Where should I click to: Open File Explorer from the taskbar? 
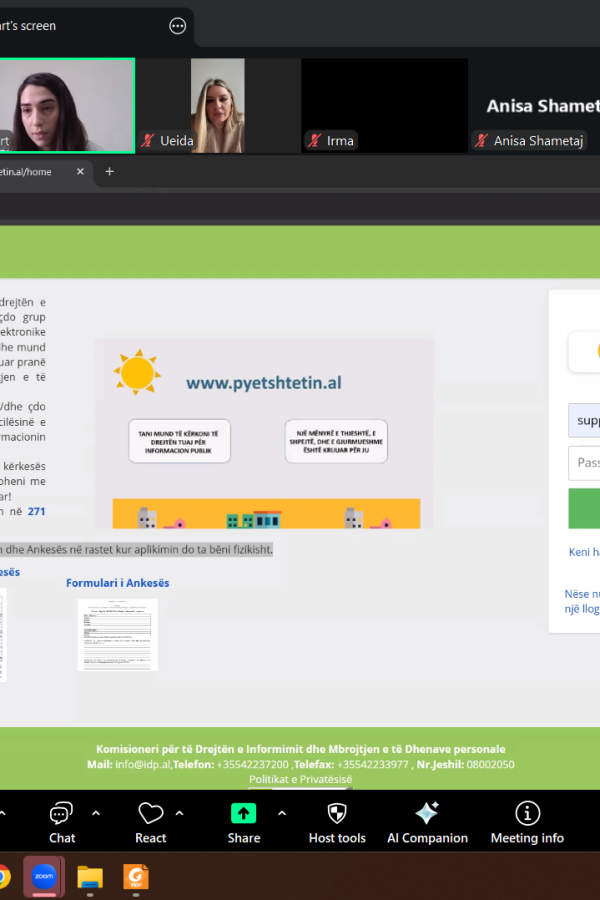coord(90,877)
